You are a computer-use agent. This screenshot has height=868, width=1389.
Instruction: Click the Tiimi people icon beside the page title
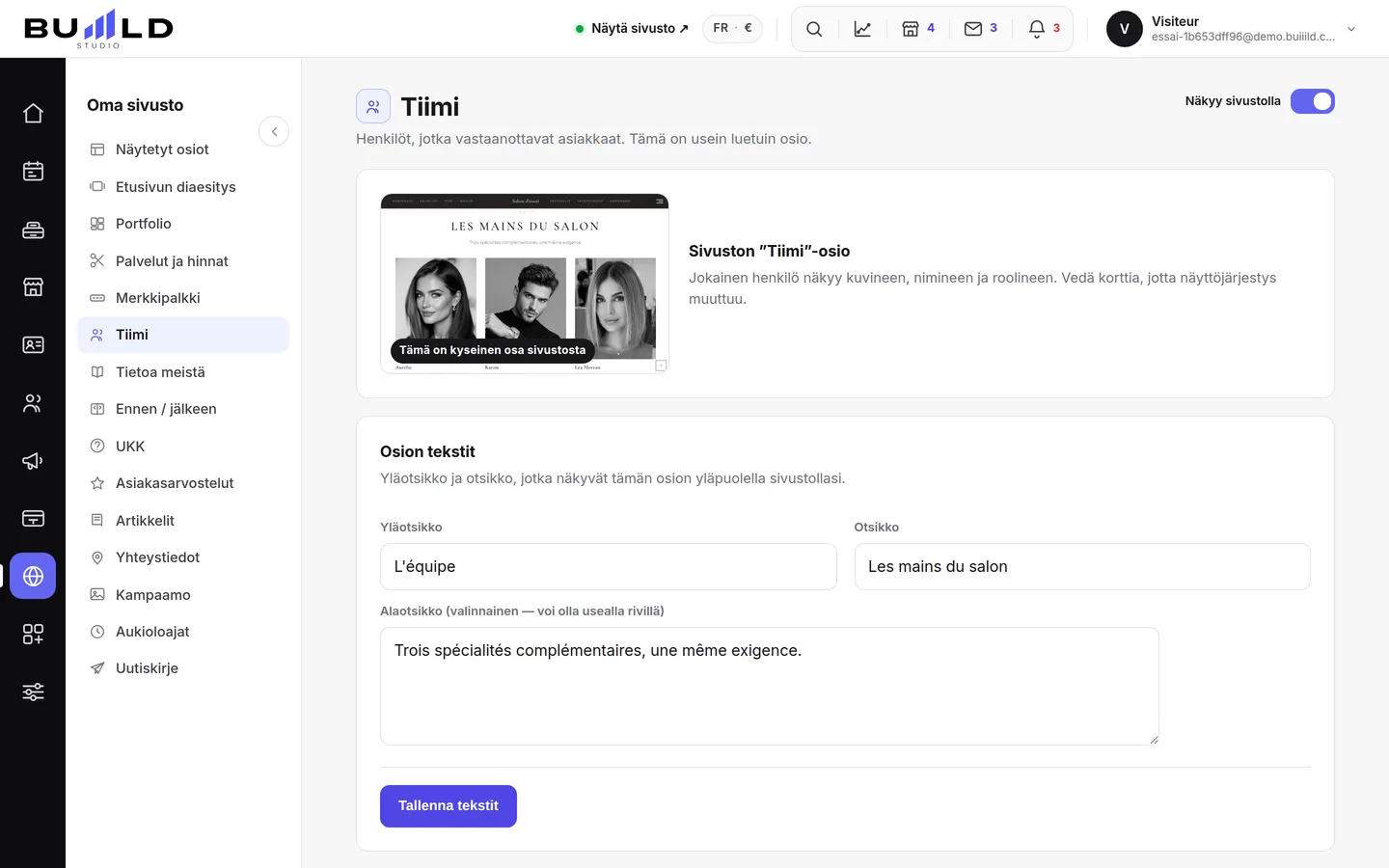[x=373, y=106]
